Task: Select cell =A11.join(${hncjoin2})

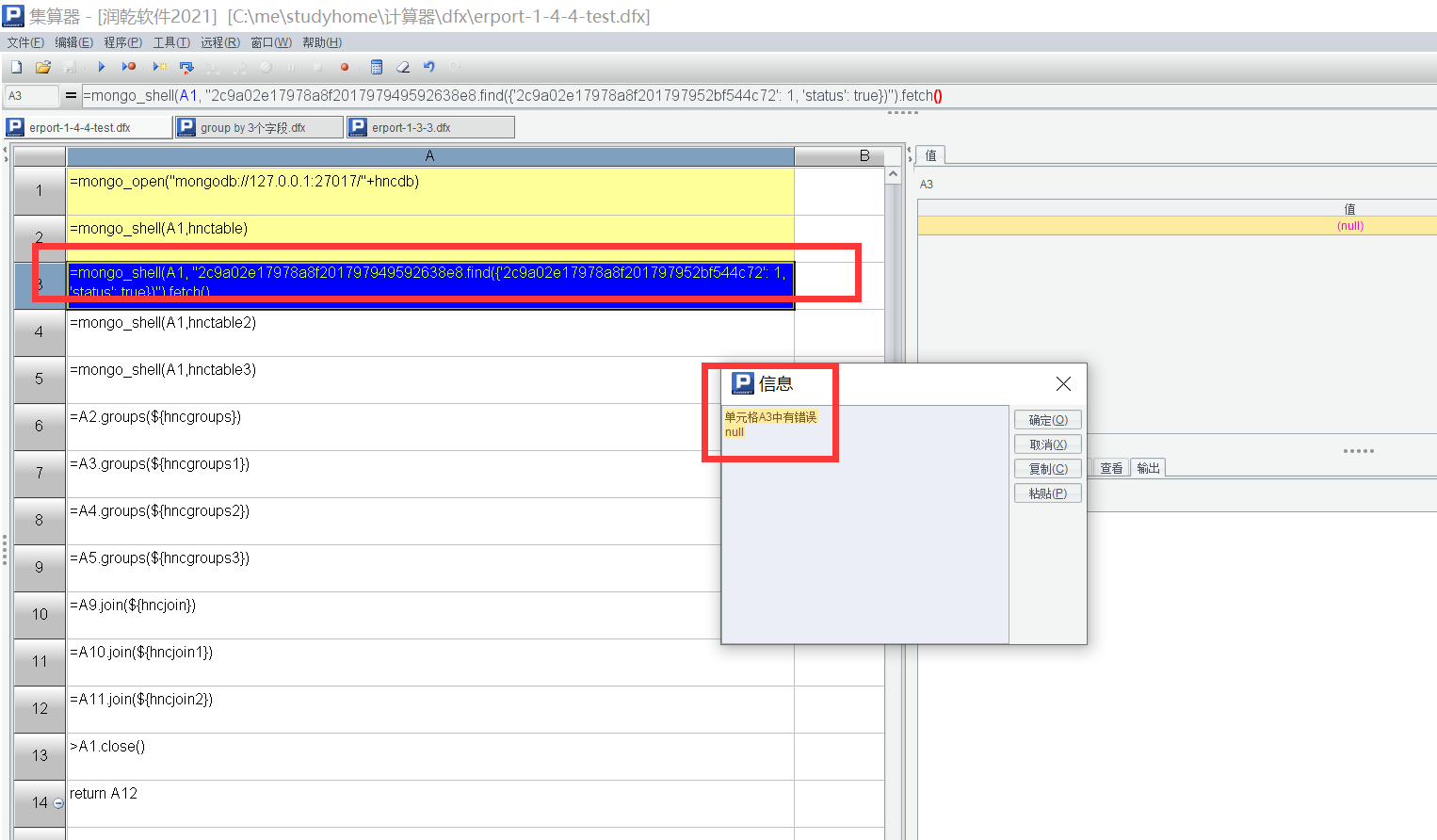Action: [430, 709]
